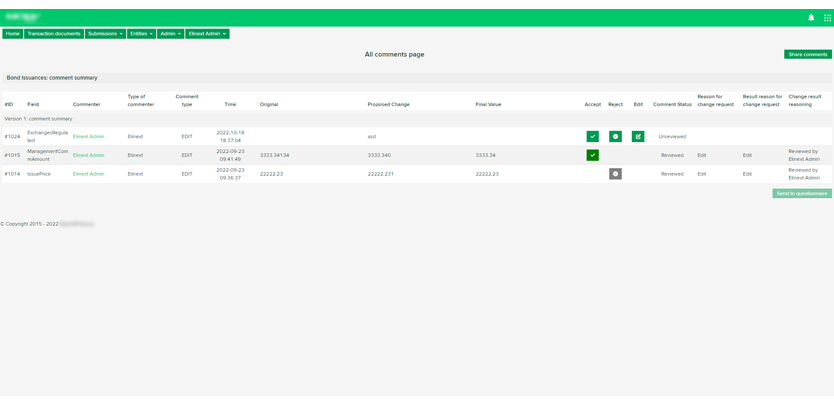Edit result reason for change request on #1014
Viewport: 834px width, 405px height.
point(747,174)
